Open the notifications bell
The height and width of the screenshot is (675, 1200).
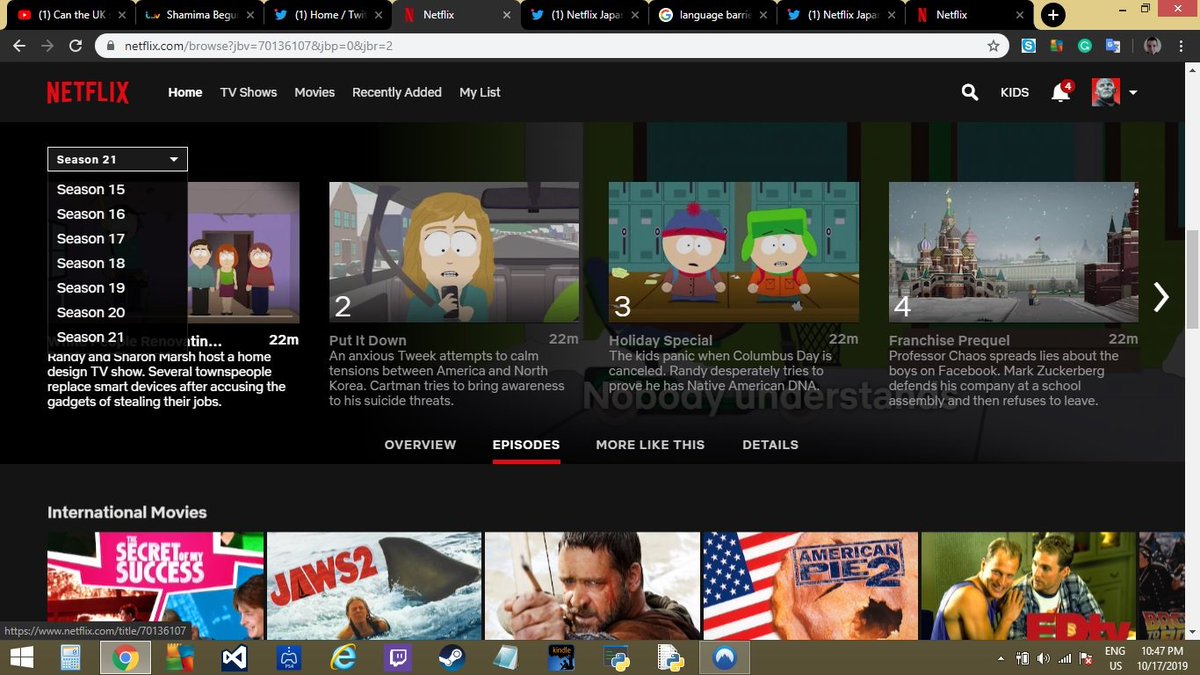[x=1060, y=92]
